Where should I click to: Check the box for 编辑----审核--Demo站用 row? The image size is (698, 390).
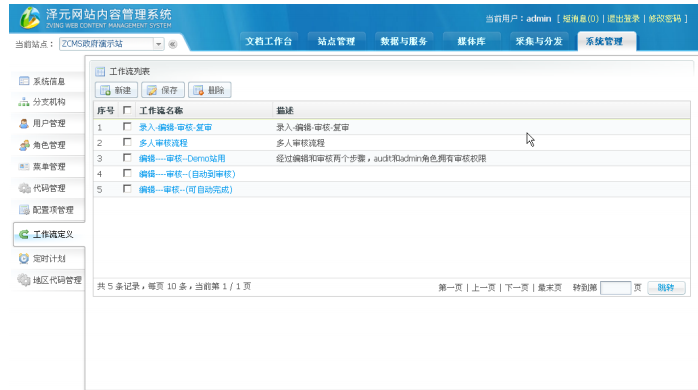[x=127, y=158]
